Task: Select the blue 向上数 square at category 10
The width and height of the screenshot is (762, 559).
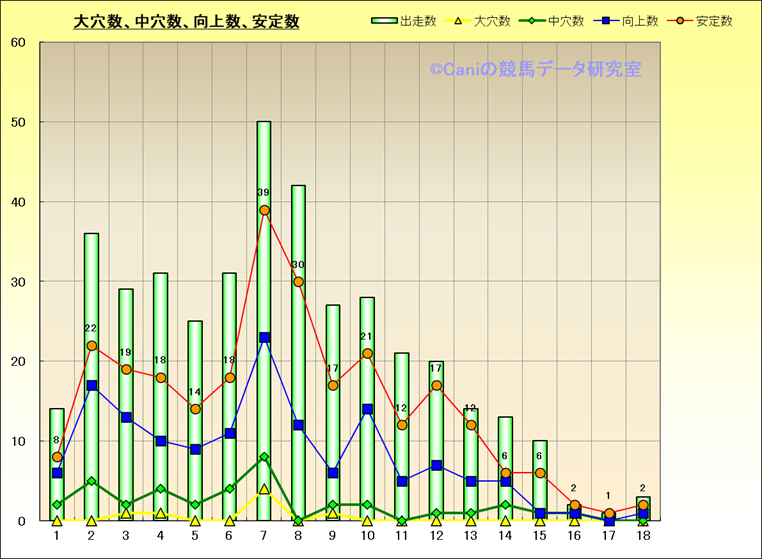Action: coord(367,409)
